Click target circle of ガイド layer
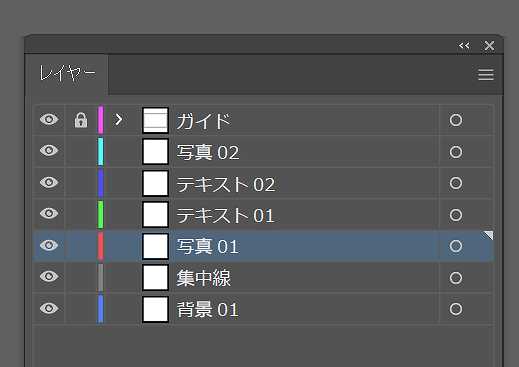 click(456, 120)
